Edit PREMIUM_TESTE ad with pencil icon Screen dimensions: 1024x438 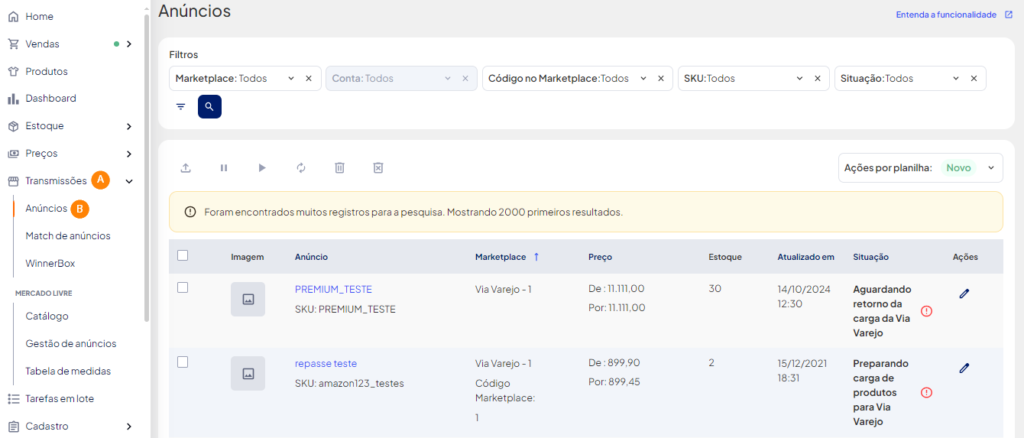click(x=964, y=294)
